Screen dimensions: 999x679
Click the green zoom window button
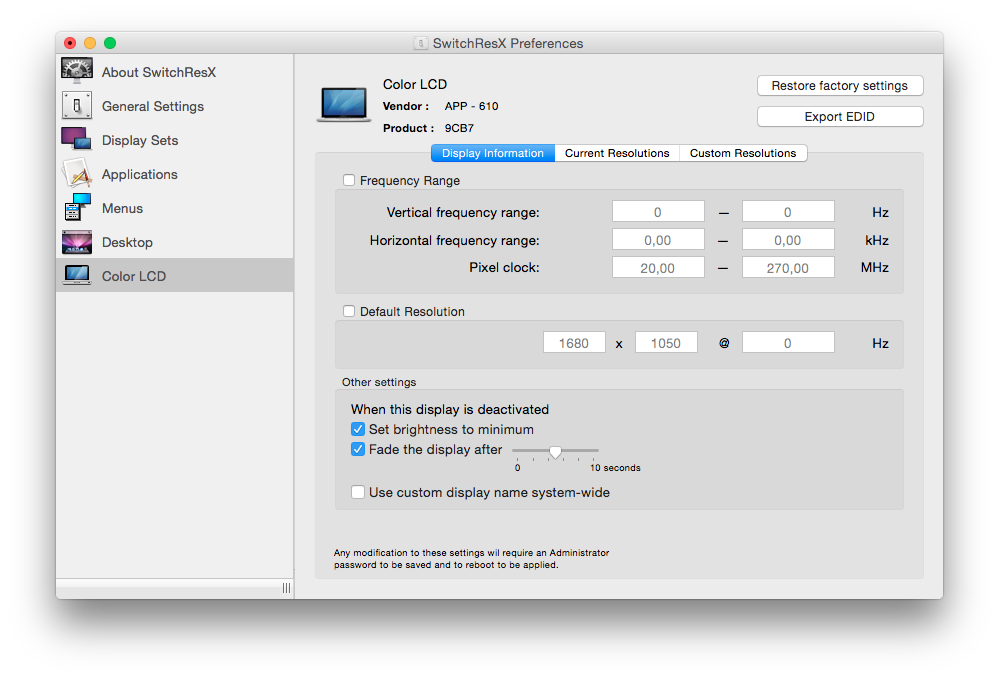click(x=110, y=43)
